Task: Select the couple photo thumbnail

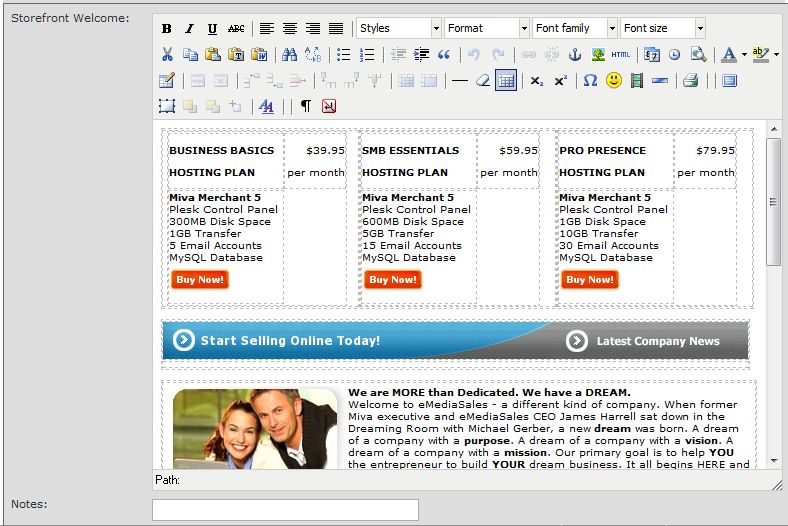Action: click(x=255, y=429)
